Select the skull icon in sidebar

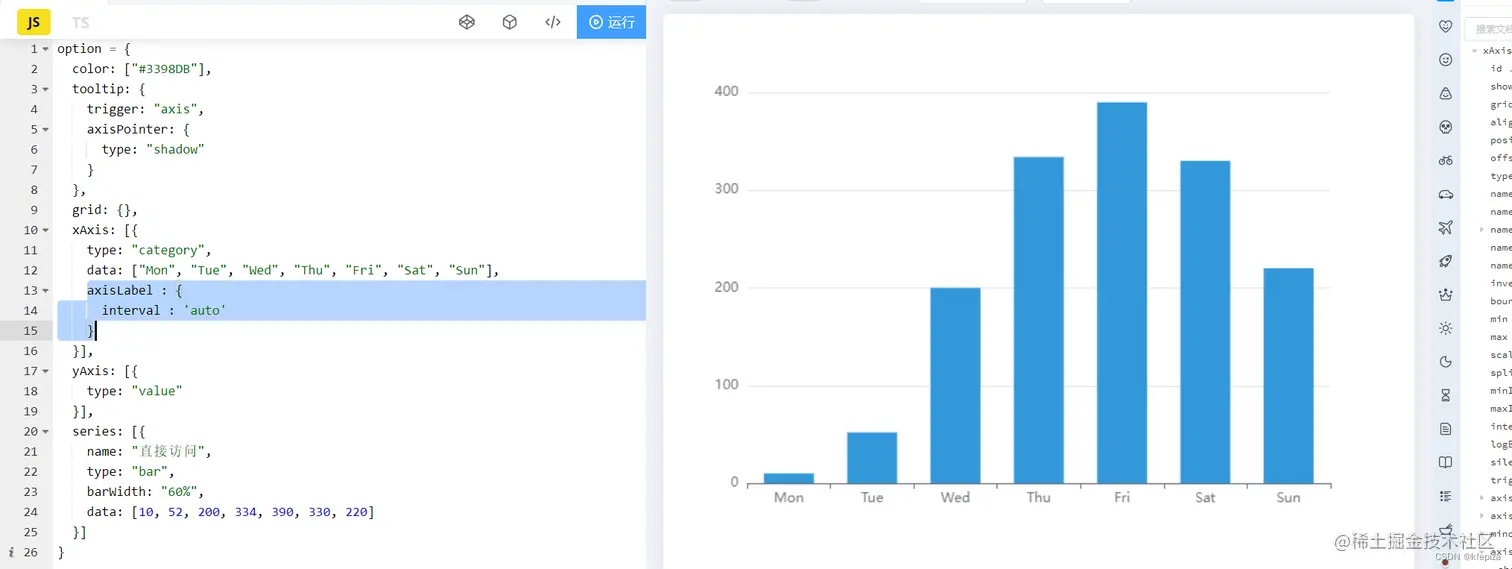point(1445,127)
